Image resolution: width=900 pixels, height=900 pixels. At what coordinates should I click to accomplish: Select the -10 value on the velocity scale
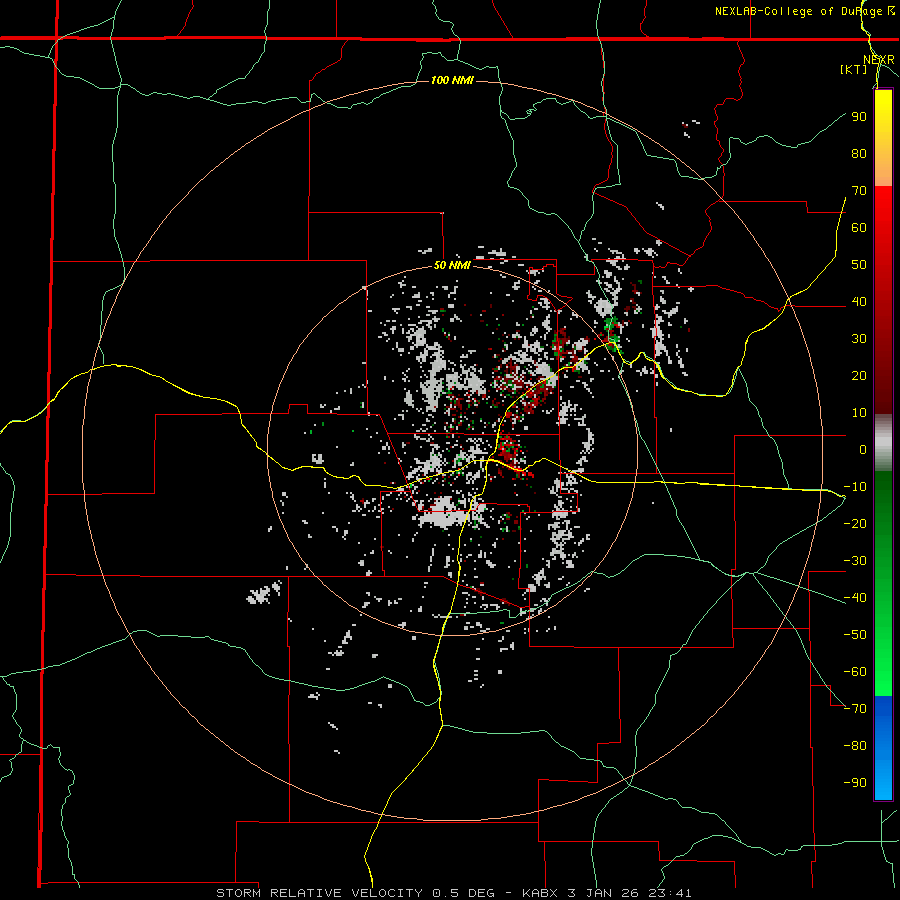855,487
